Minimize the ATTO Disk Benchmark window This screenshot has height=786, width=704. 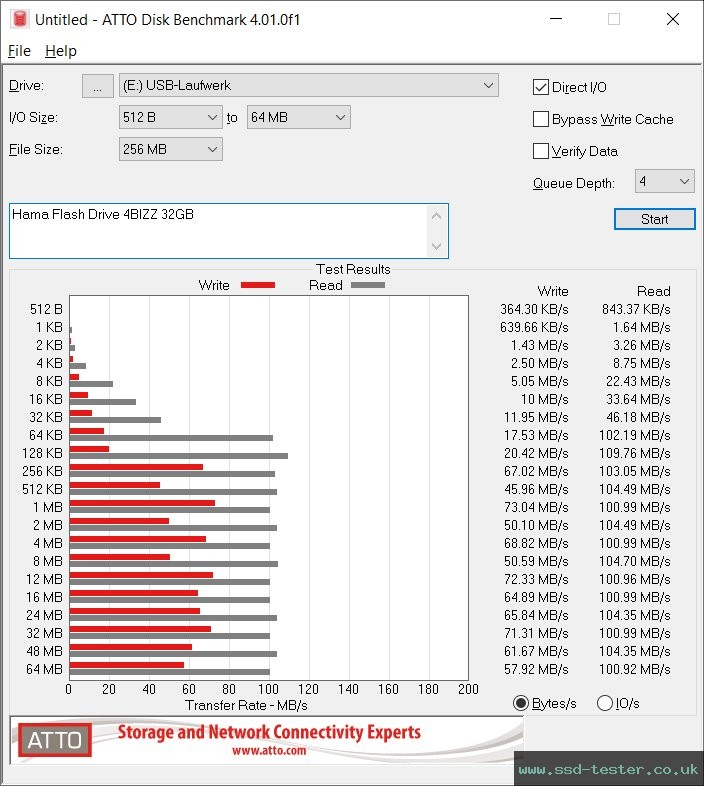coord(556,19)
